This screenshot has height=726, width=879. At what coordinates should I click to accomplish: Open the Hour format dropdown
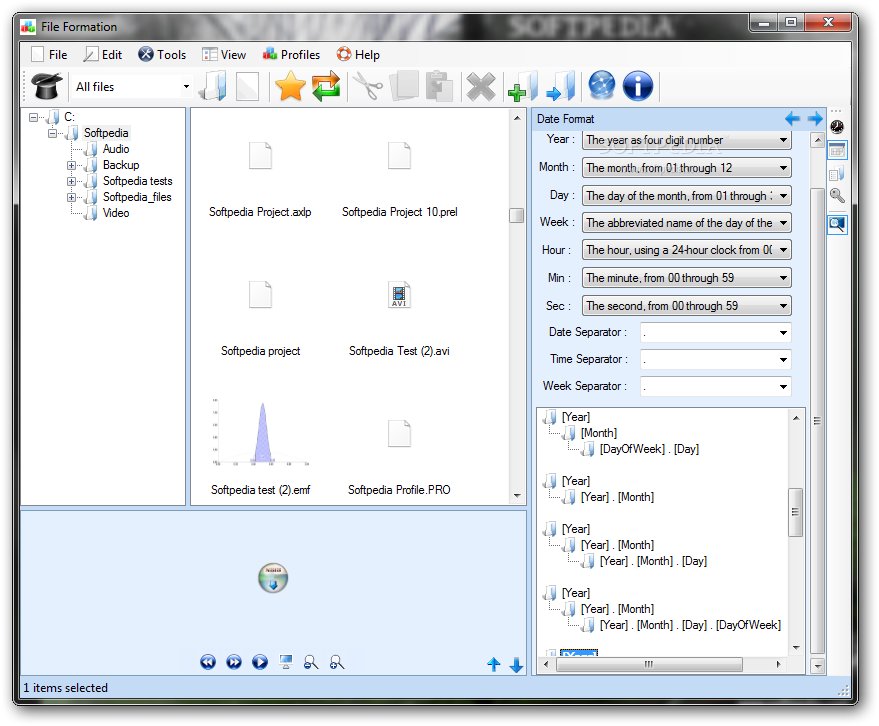783,250
